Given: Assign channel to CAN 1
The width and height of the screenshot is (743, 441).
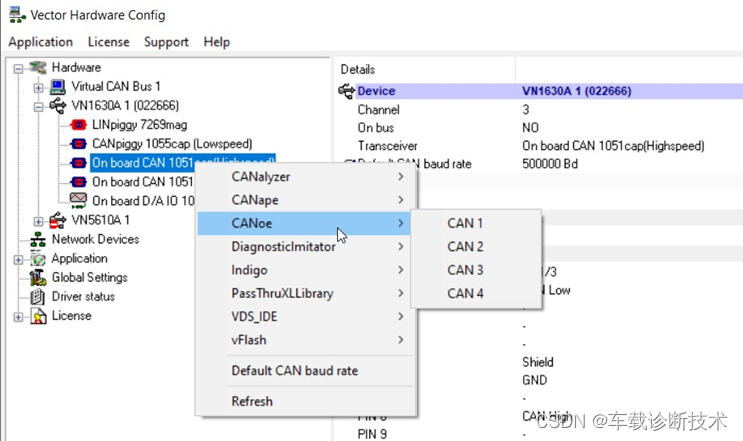Looking at the screenshot, I should pyautogui.click(x=476, y=223).
